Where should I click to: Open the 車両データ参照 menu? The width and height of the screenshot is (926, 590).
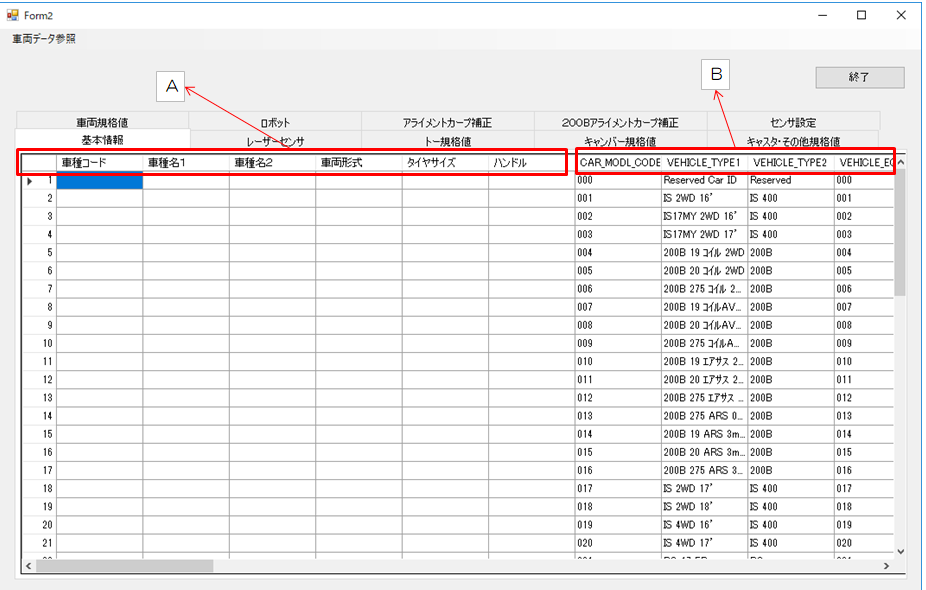coord(44,39)
